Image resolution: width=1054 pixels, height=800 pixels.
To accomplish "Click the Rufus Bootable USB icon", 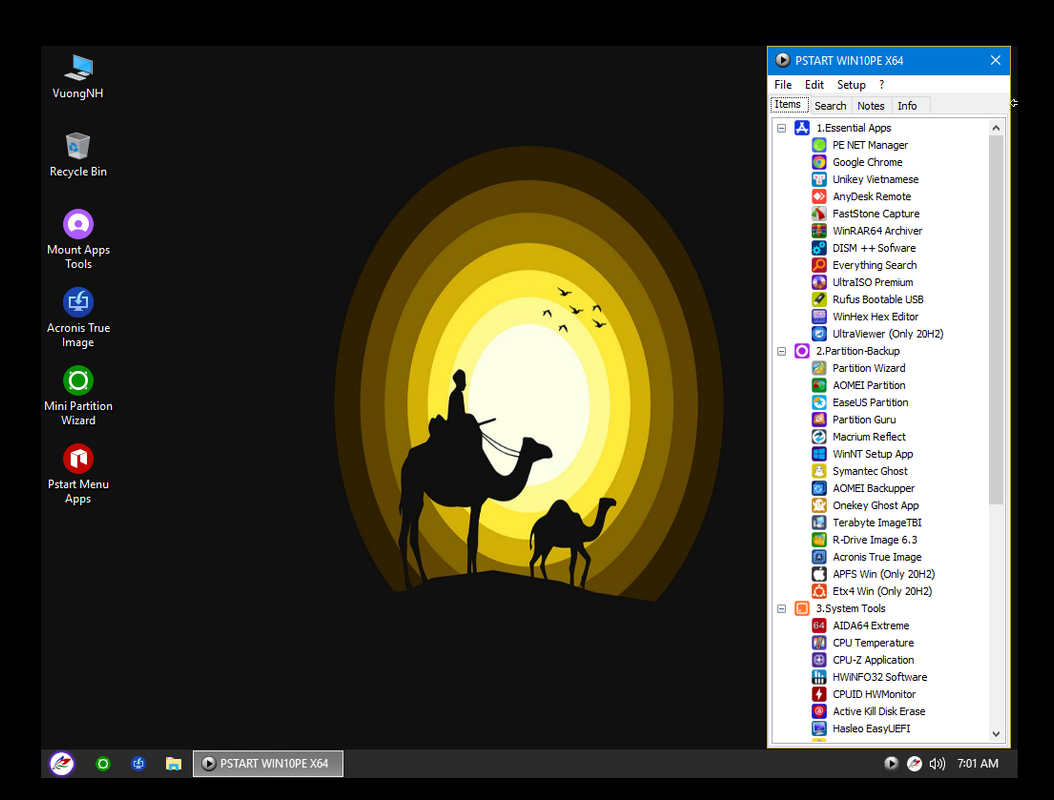I will coord(819,299).
